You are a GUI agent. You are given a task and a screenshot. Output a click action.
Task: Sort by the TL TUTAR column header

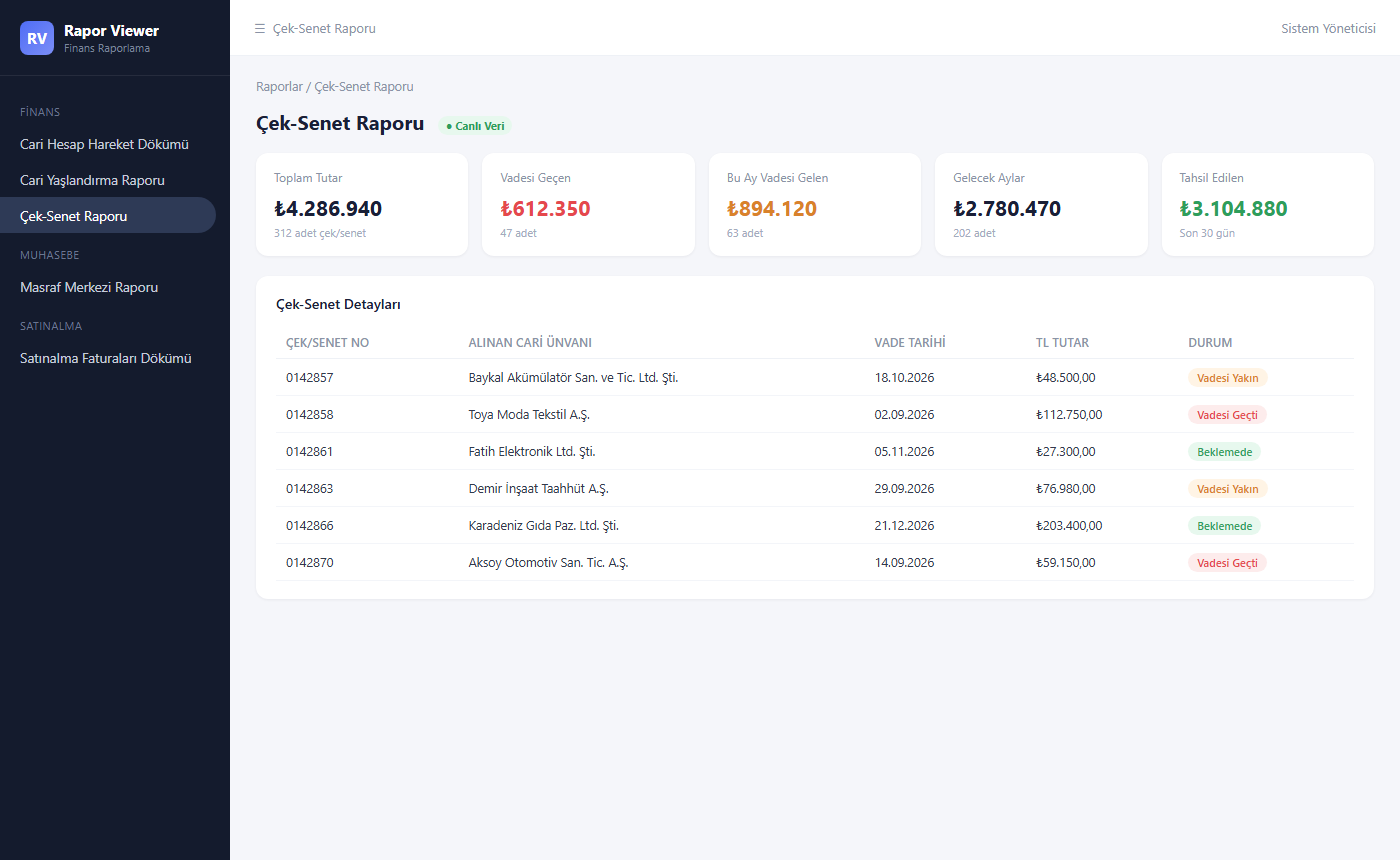point(1062,343)
